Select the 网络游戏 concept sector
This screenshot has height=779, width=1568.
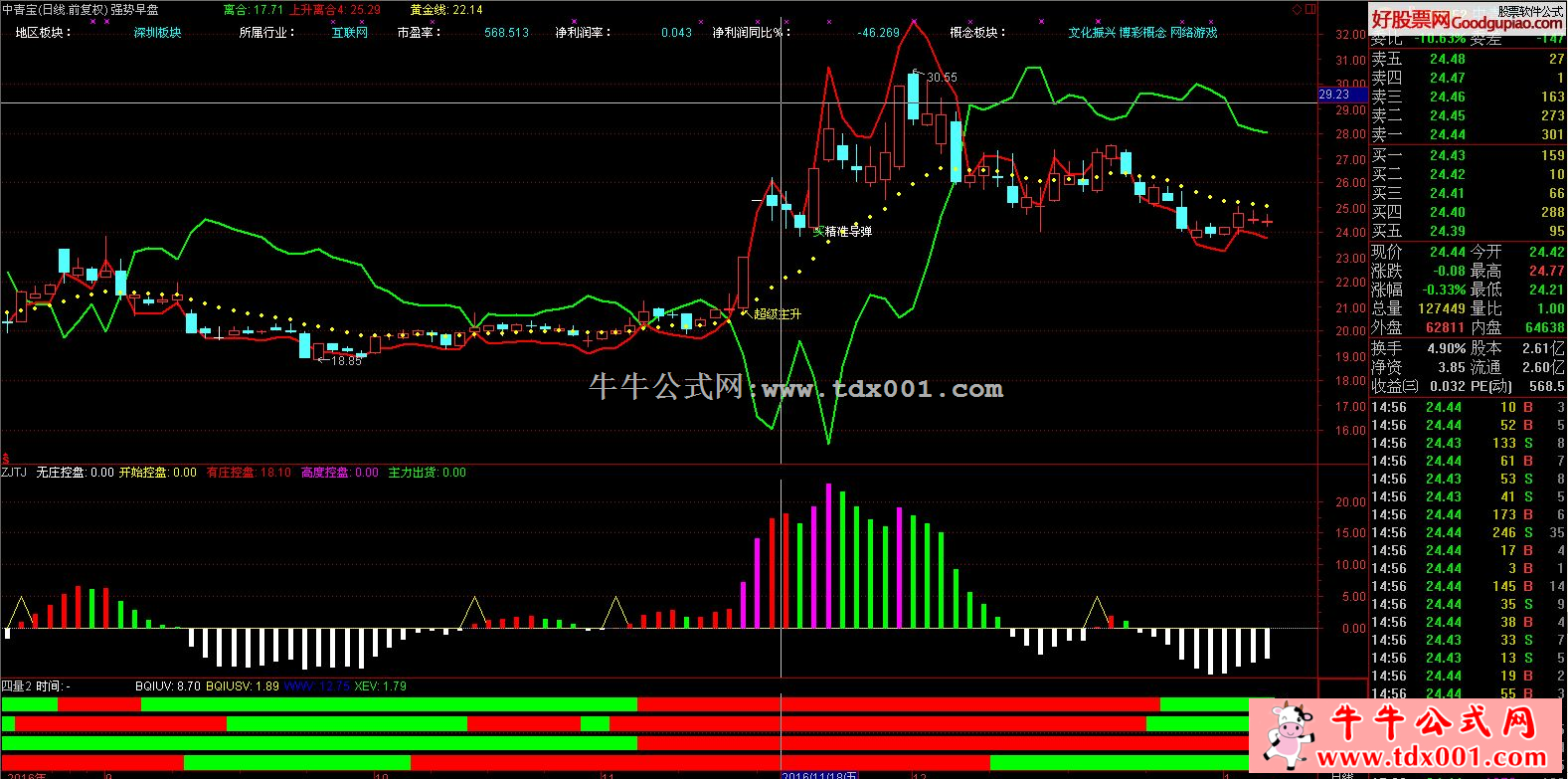point(1193,33)
